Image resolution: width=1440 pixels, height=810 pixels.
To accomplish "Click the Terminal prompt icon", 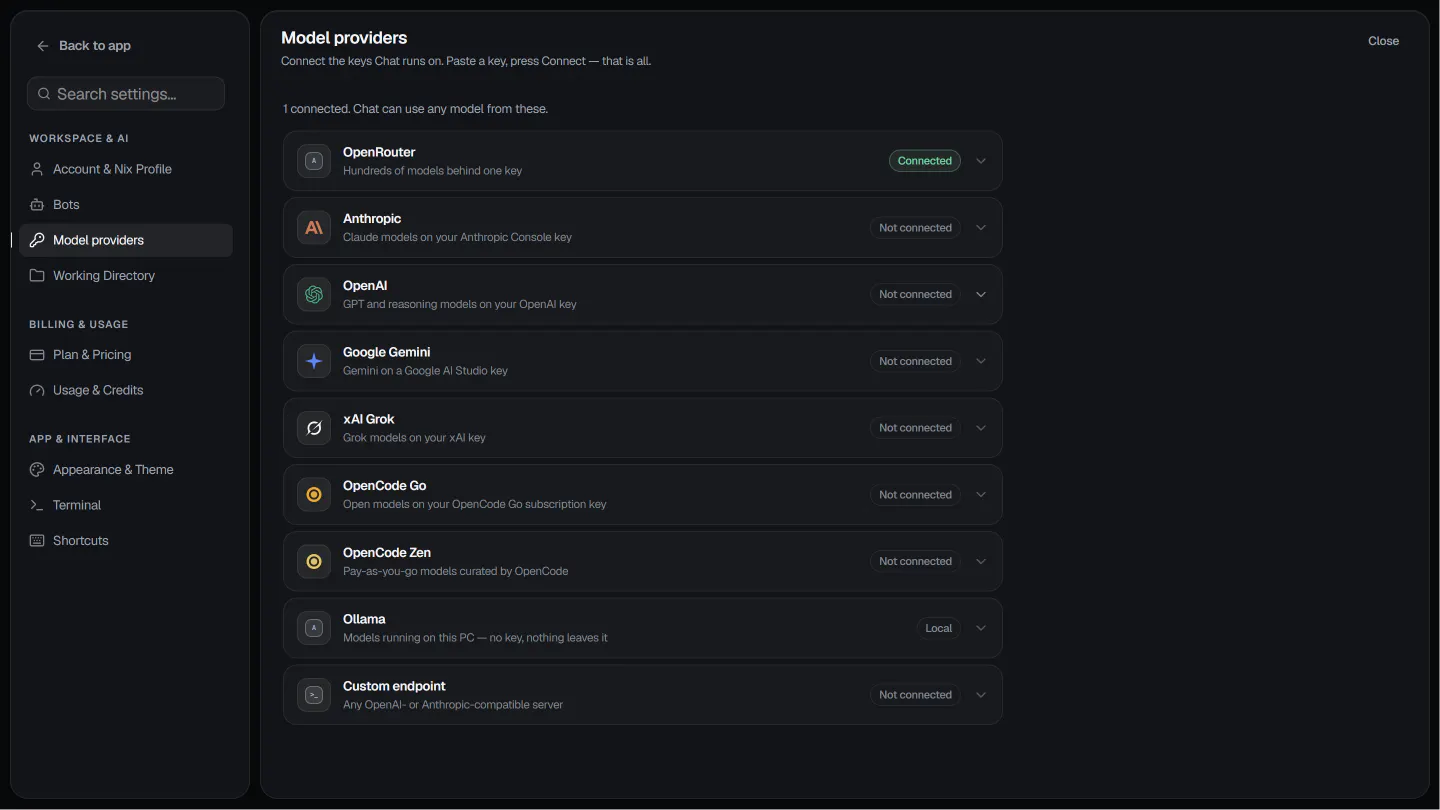I will (x=37, y=505).
